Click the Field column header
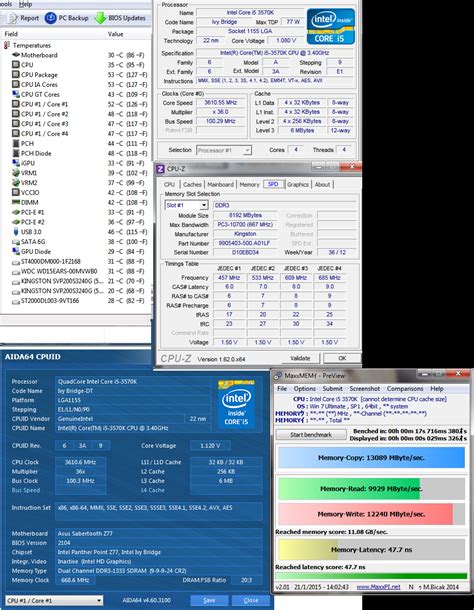This screenshot has width=474, height=610. click(11, 34)
